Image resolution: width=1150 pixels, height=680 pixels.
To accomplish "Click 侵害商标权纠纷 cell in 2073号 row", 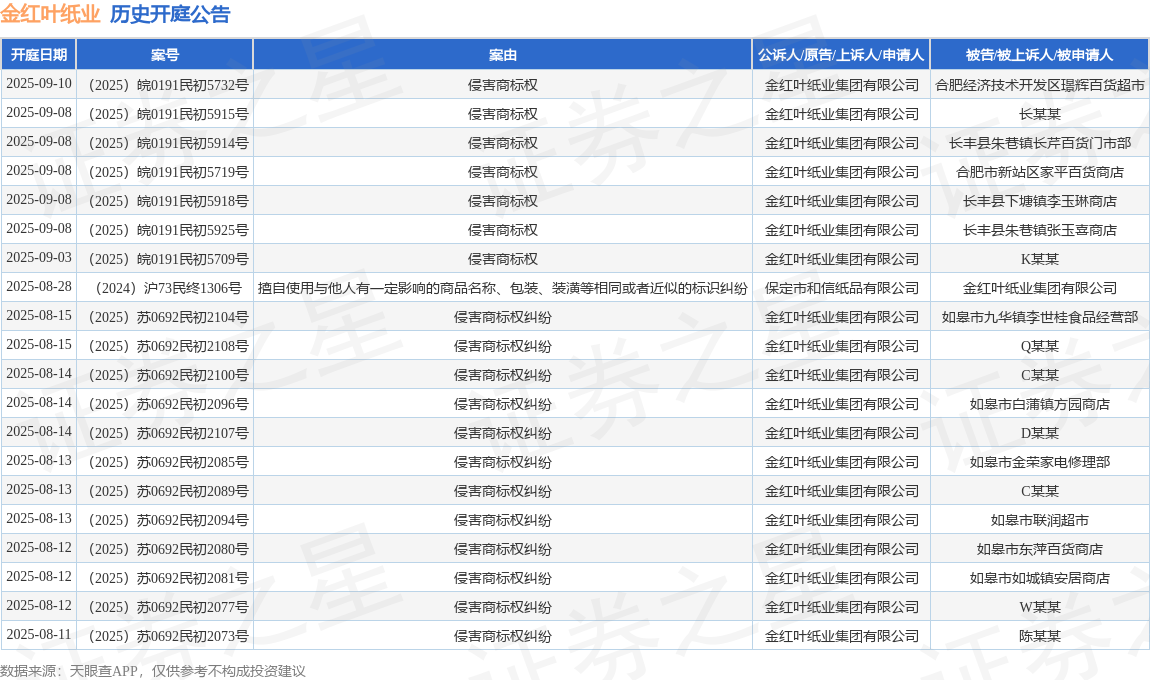I will [502, 636].
